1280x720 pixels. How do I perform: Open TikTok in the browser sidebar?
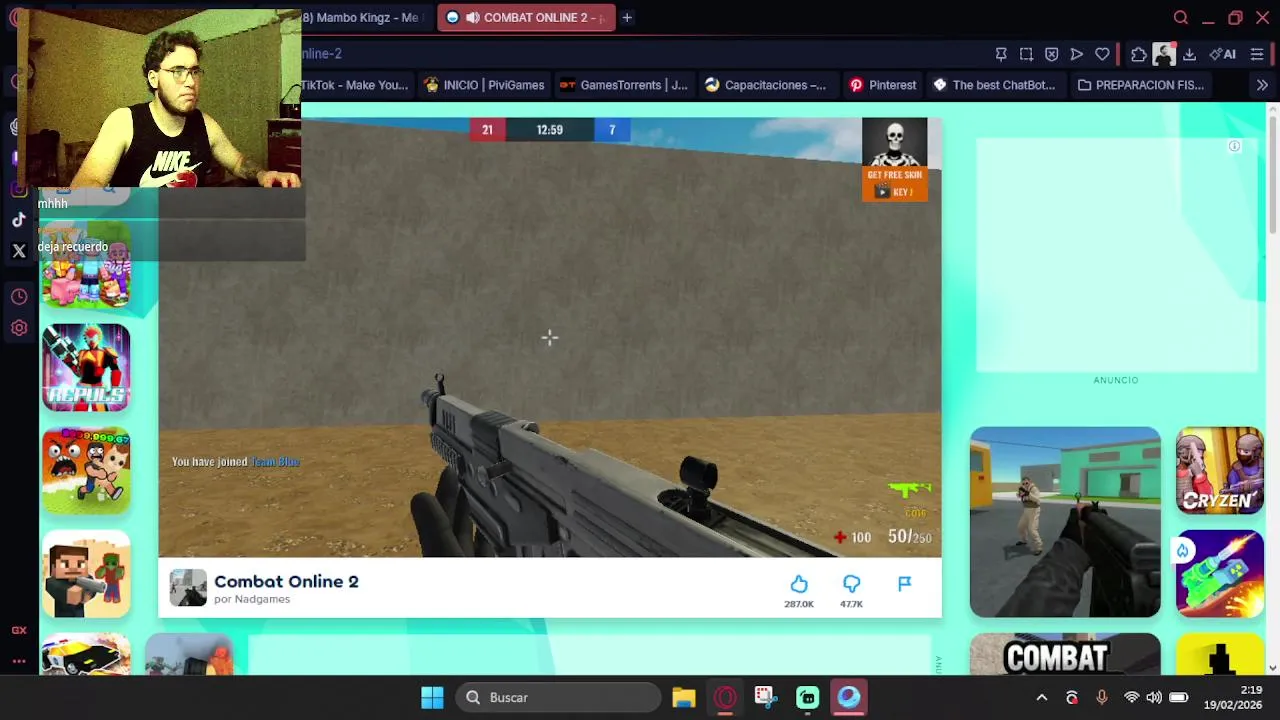pos(19,220)
